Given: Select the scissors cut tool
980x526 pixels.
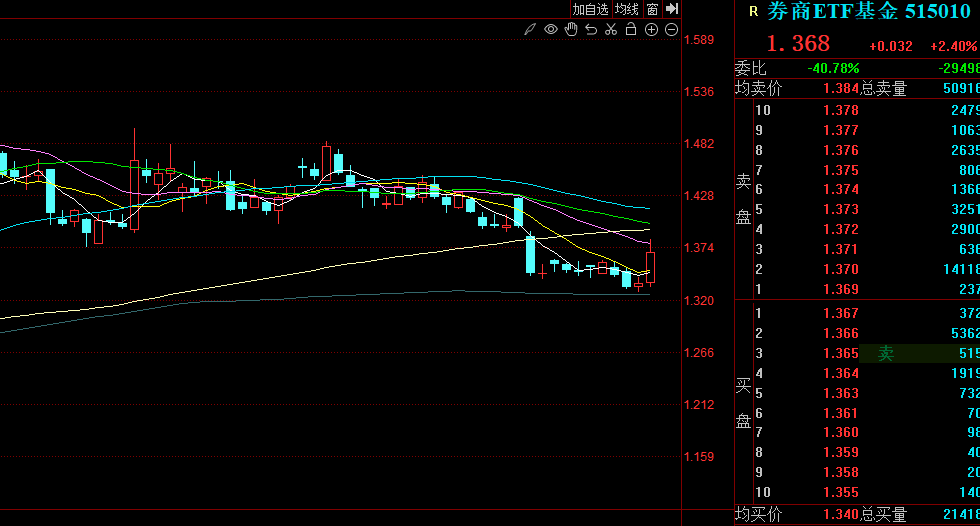Looking at the screenshot, I should [x=611, y=30].
